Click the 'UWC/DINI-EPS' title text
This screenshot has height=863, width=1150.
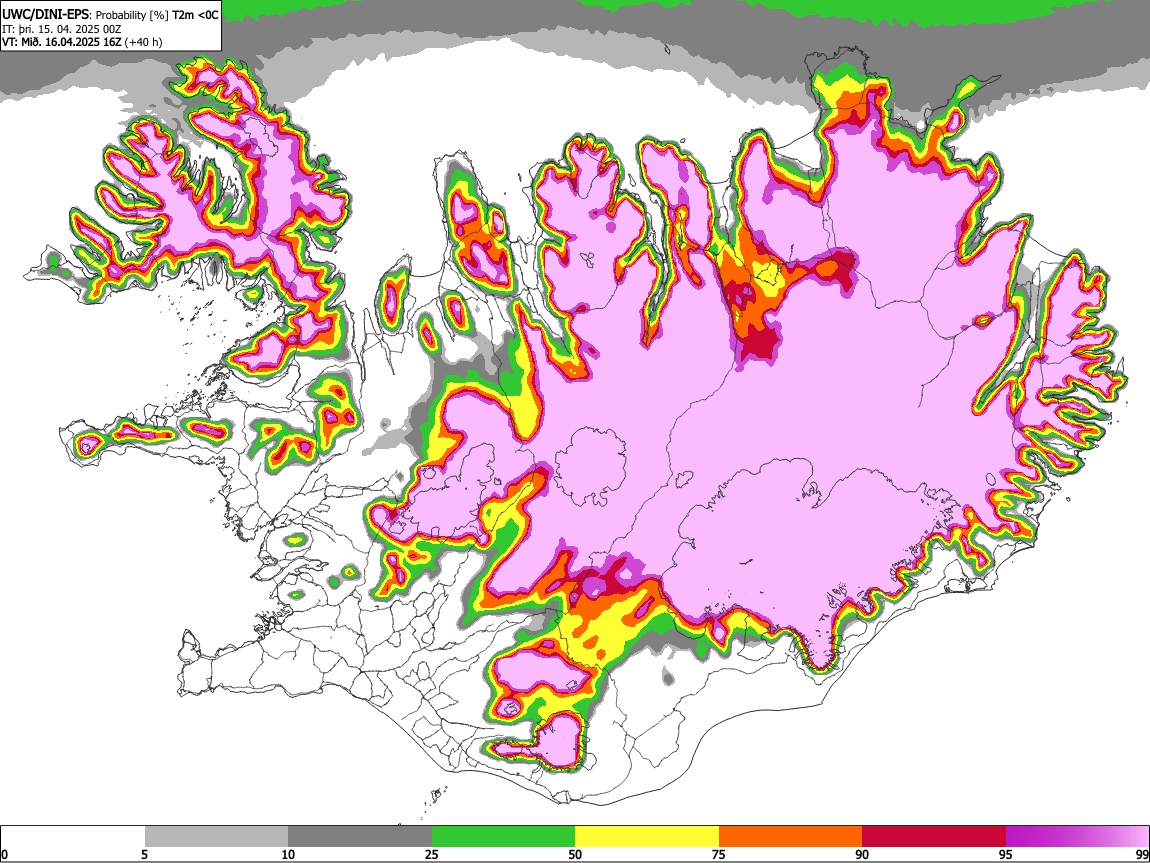point(46,14)
